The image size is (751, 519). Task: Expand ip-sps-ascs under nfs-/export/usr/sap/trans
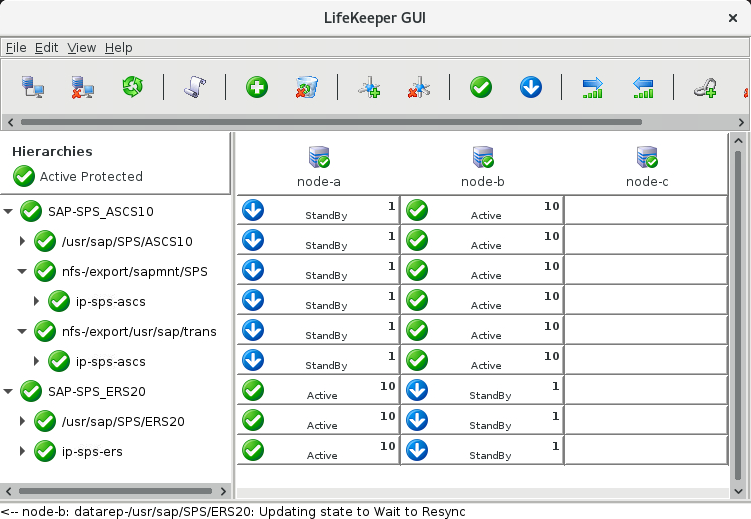pyautogui.click(x=36, y=361)
